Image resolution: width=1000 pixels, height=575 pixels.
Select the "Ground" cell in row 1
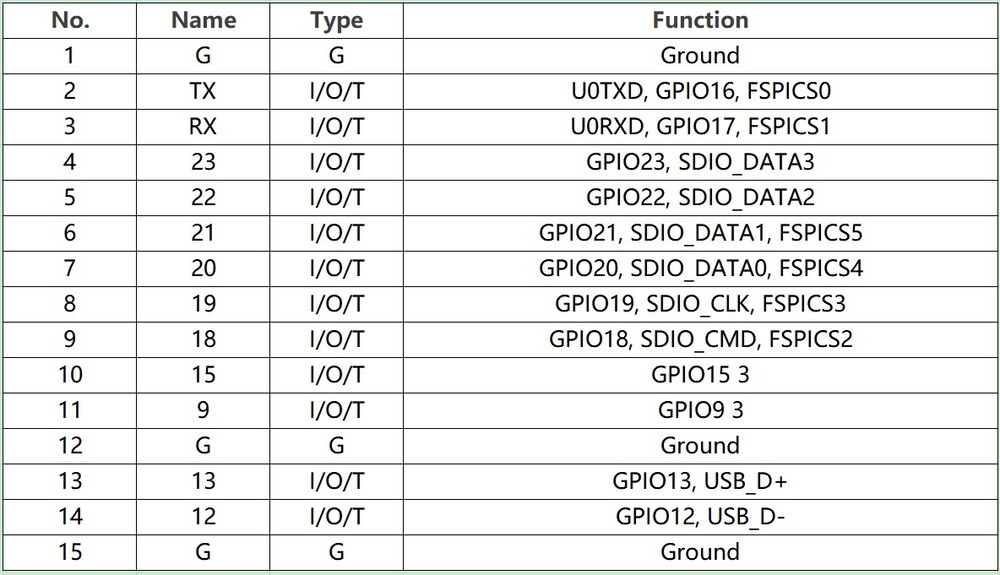[700, 56]
